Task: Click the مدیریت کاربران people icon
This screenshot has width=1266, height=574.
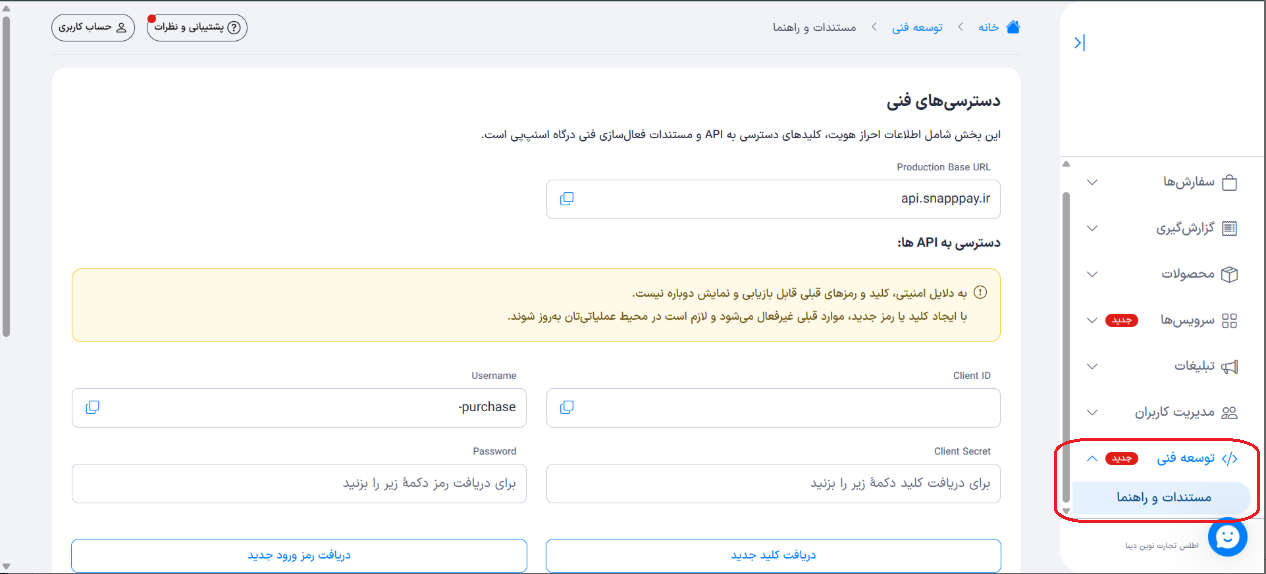Action: [x=1230, y=412]
